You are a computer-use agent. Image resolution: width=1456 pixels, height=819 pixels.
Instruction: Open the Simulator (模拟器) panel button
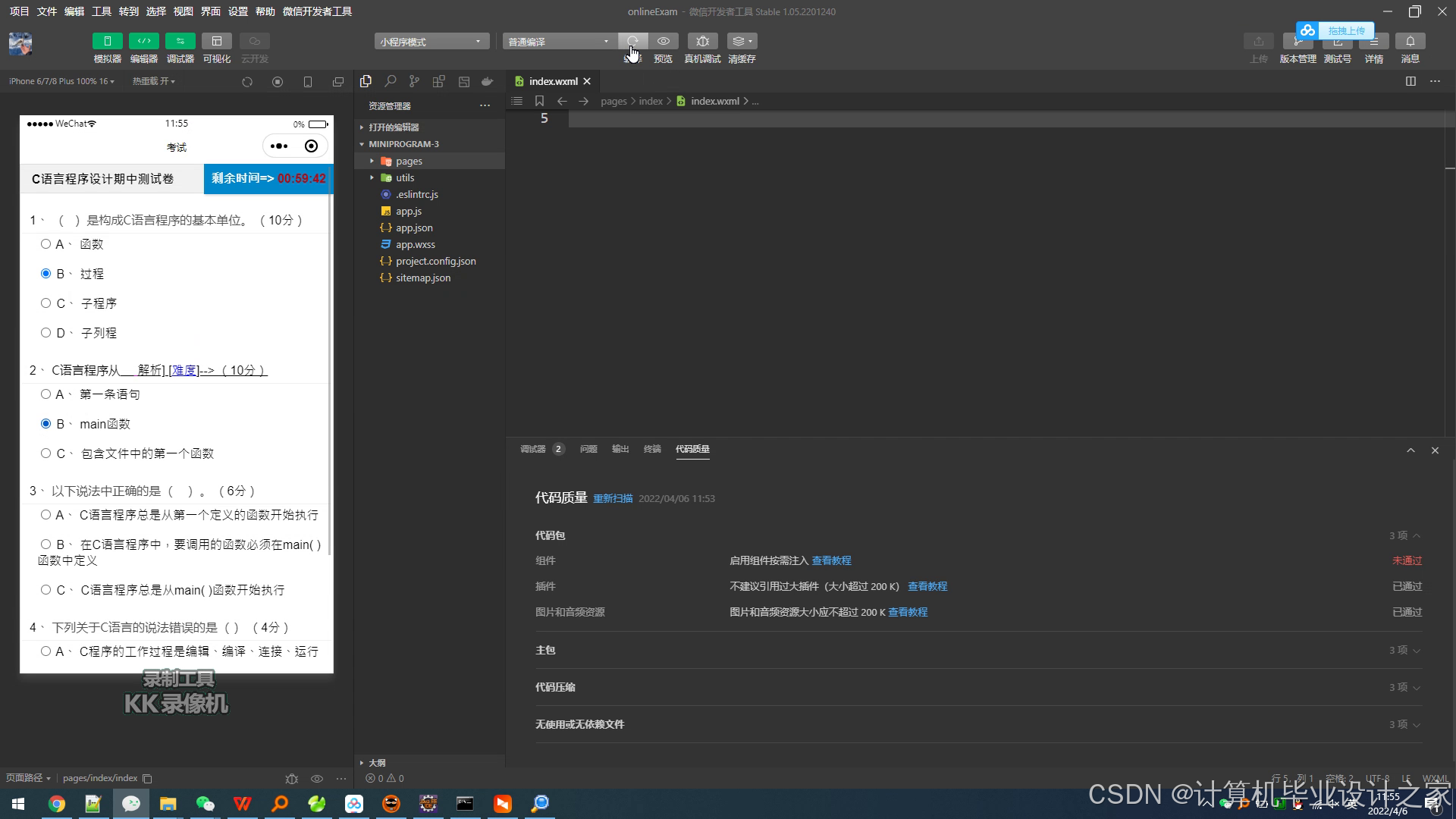click(107, 41)
